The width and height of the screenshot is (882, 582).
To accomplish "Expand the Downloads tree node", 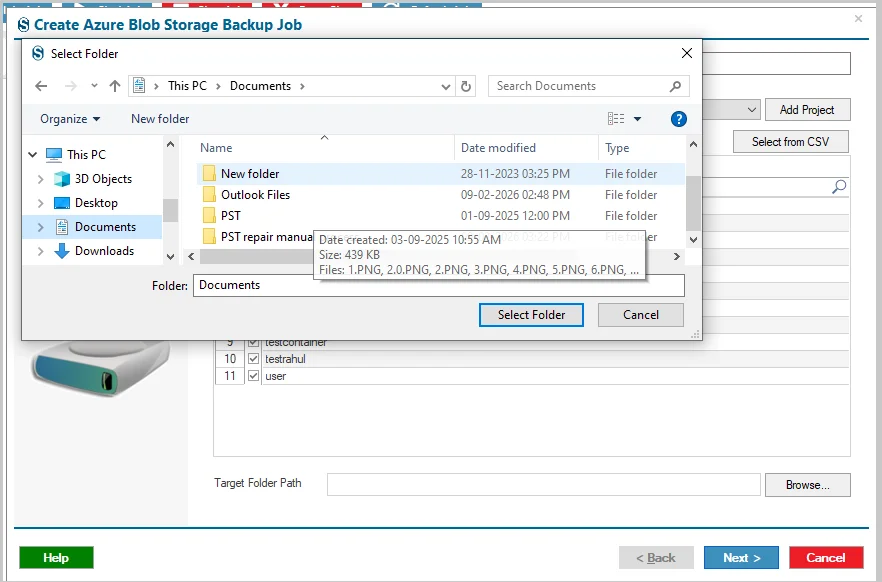I will (x=40, y=251).
